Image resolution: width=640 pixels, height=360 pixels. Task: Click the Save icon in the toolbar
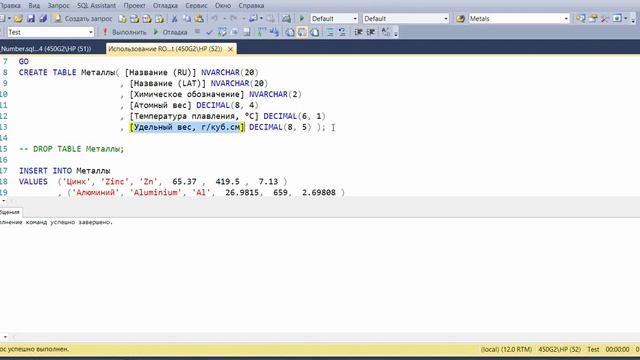coord(31,19)
